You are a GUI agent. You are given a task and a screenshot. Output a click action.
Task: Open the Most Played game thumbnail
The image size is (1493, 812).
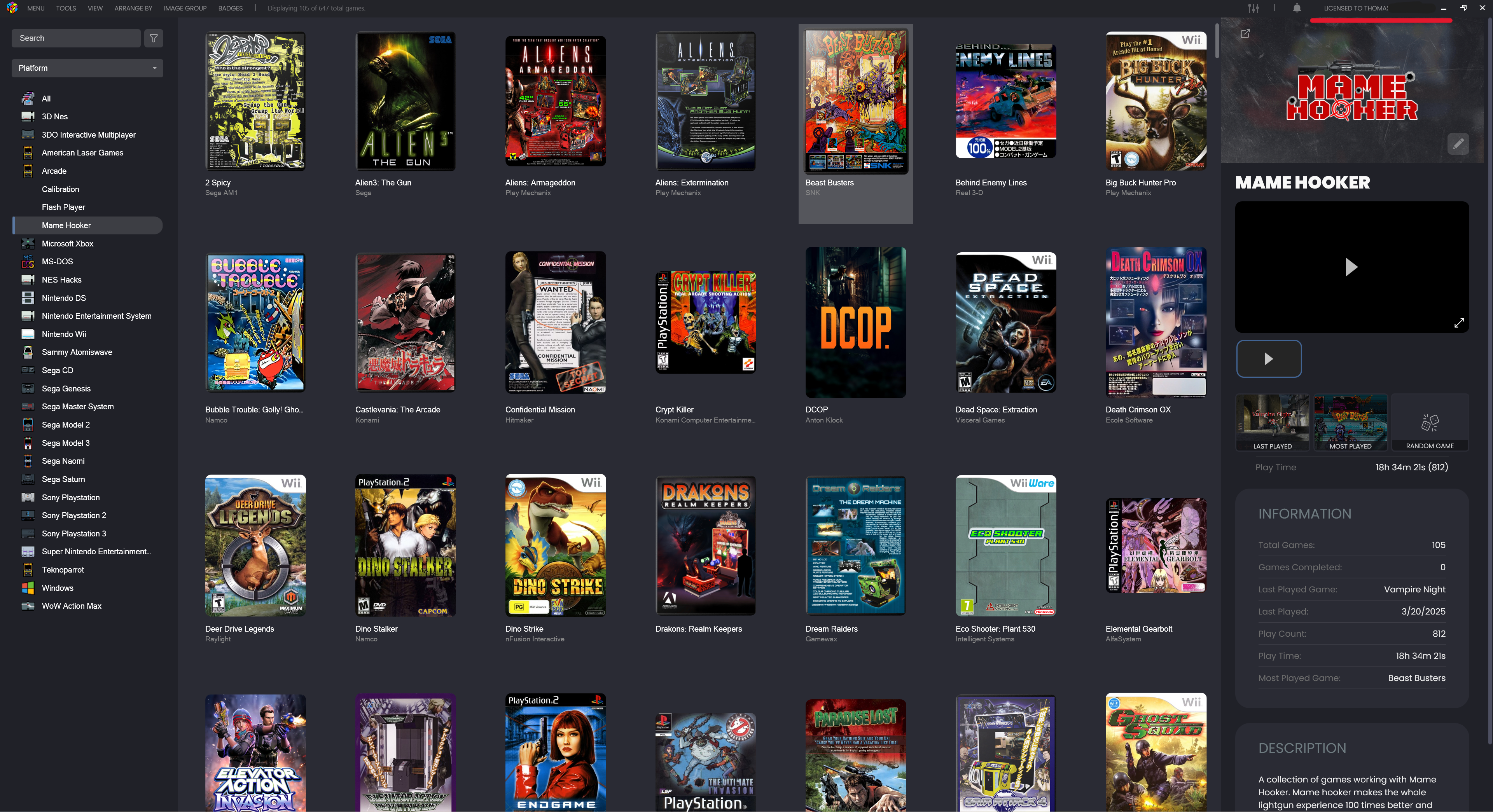(x=1350, y=422)
